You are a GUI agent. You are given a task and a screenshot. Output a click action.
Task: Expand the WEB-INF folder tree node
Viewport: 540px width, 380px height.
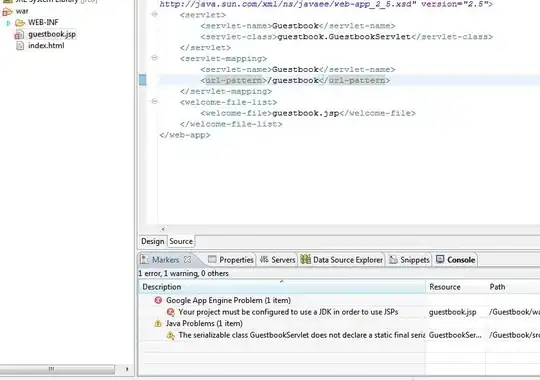coord(8,23)
